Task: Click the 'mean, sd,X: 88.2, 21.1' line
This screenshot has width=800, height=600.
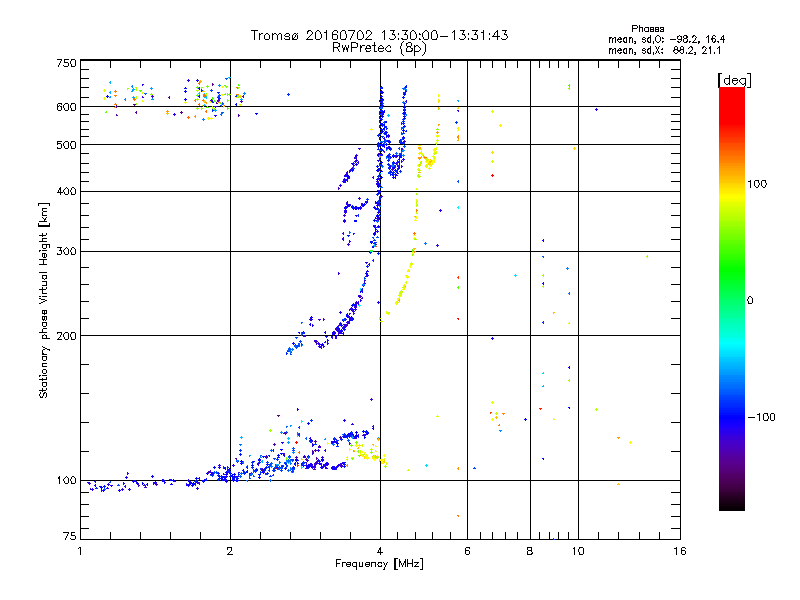Action: point(664,51)
